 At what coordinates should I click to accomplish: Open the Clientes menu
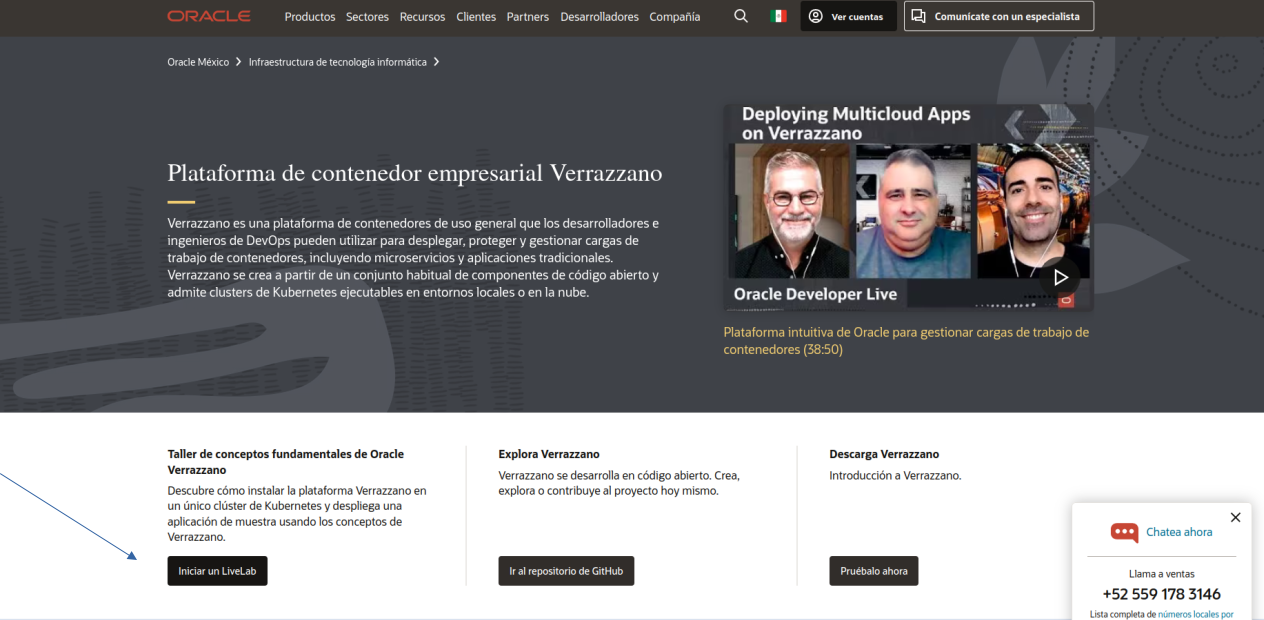[x=476, y=17]
